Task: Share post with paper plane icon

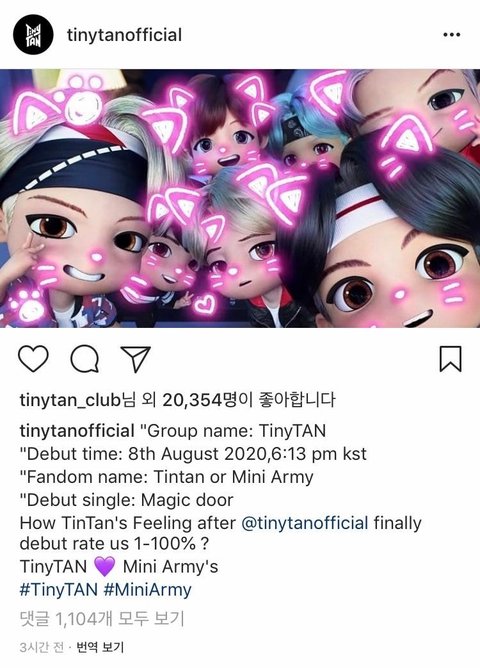Action: click(x=136, y=359)
